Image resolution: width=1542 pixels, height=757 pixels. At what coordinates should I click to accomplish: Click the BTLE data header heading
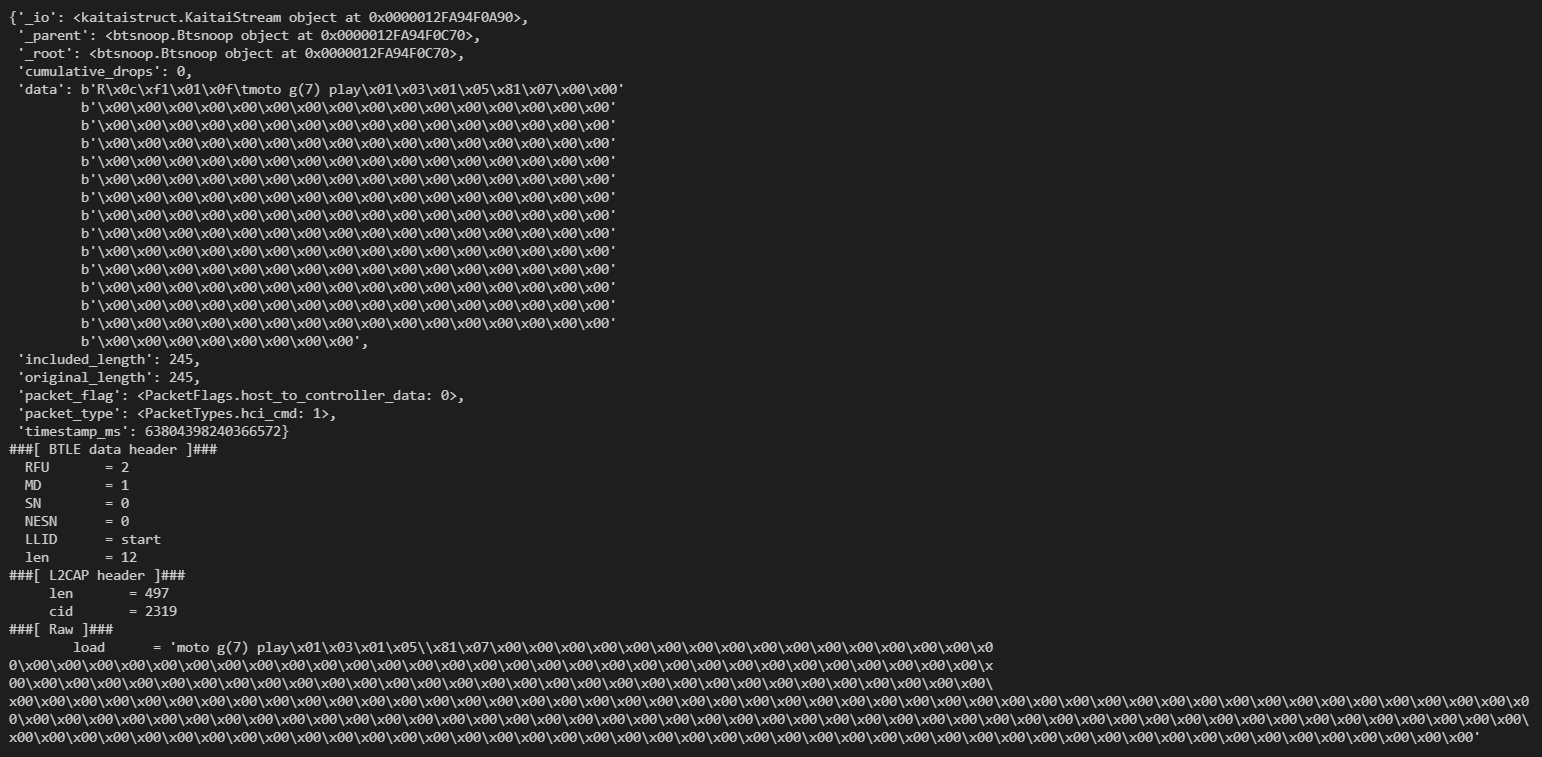coord(113,449)
